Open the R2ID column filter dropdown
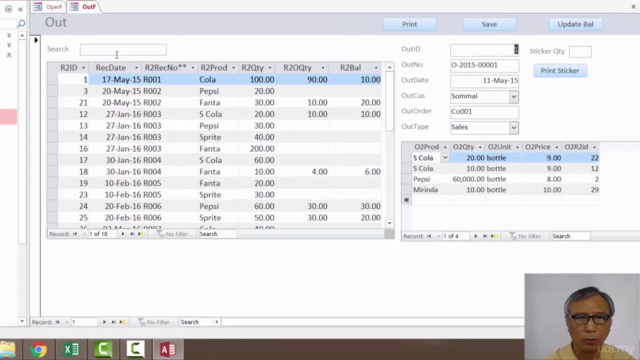Image resolution: width=640 pixels, height=360 pixels. tap(83, 68)
